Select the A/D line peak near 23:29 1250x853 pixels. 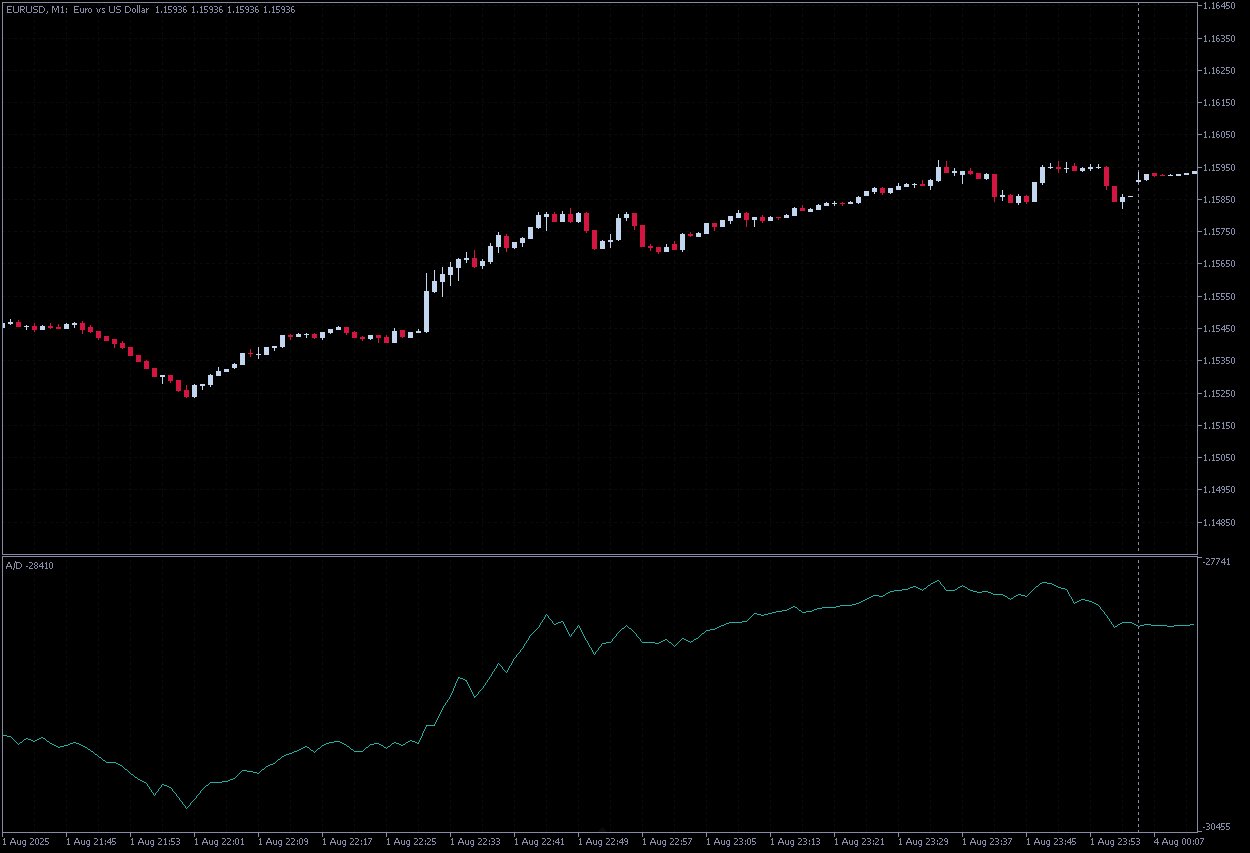tap(938, 580)
